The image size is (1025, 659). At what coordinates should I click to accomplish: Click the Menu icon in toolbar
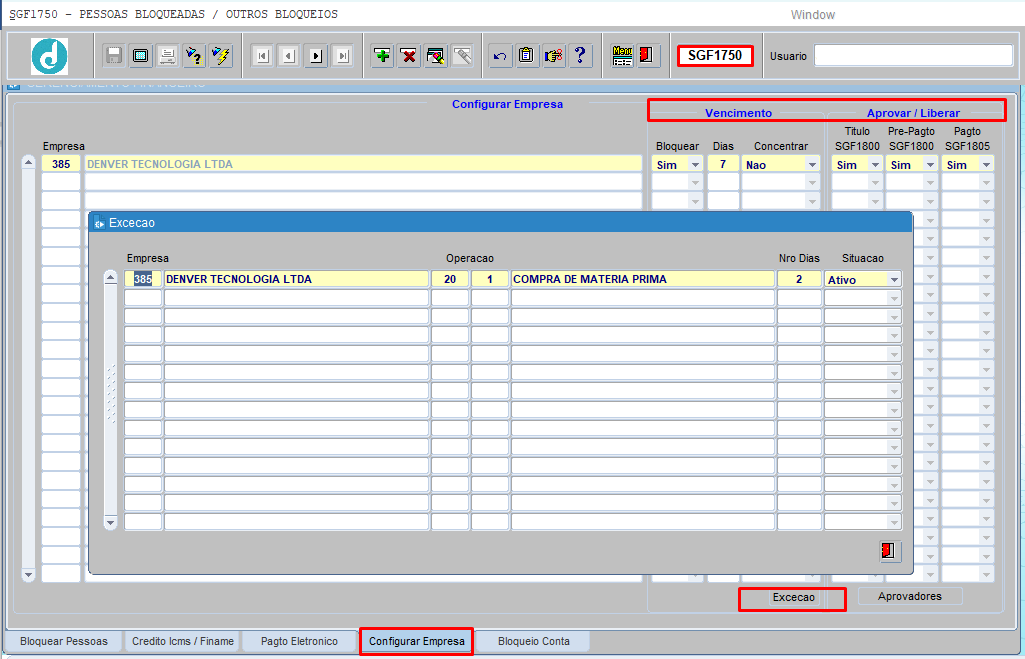coord(622,56)
